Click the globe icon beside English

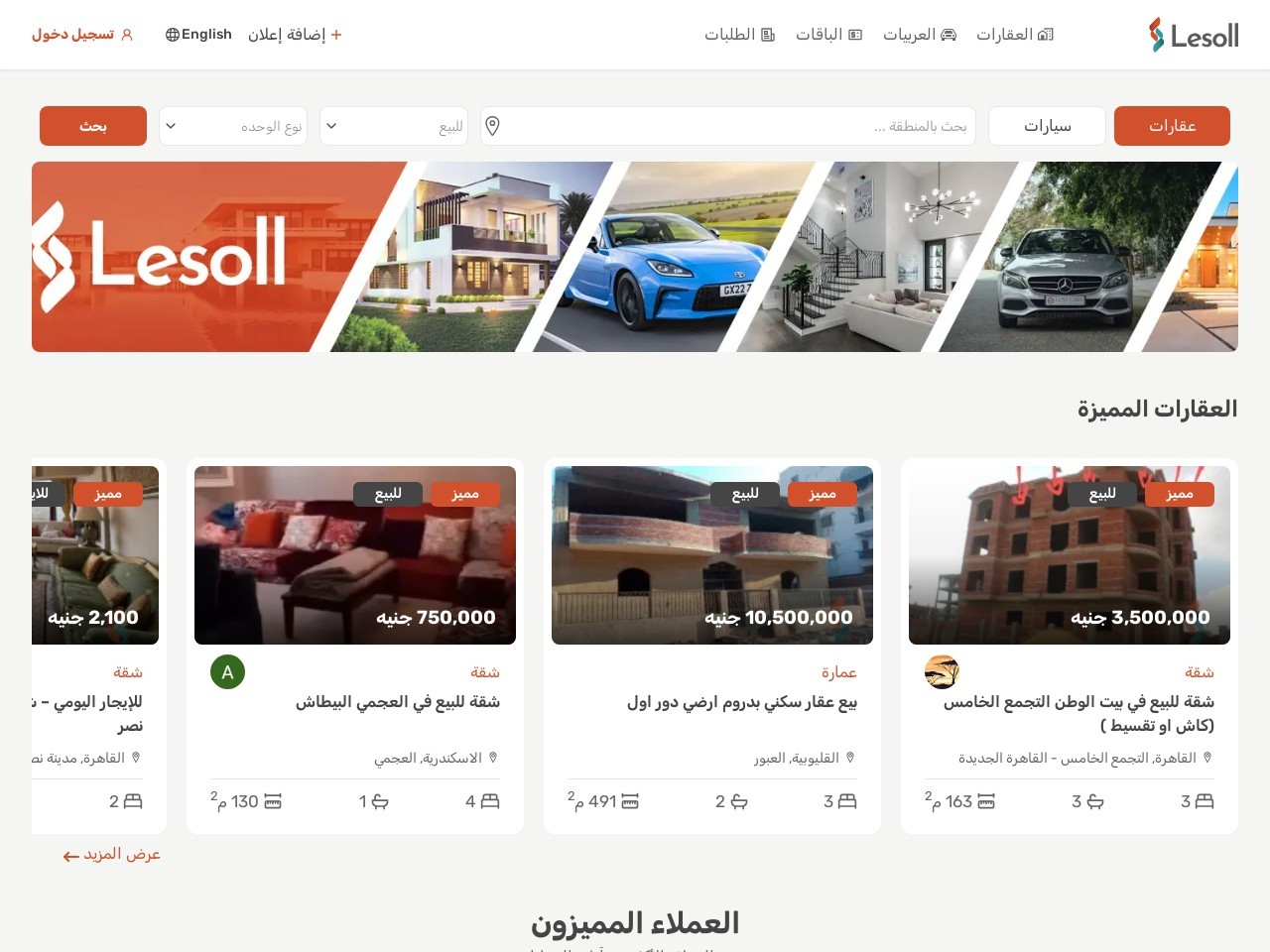click(173, 35)
